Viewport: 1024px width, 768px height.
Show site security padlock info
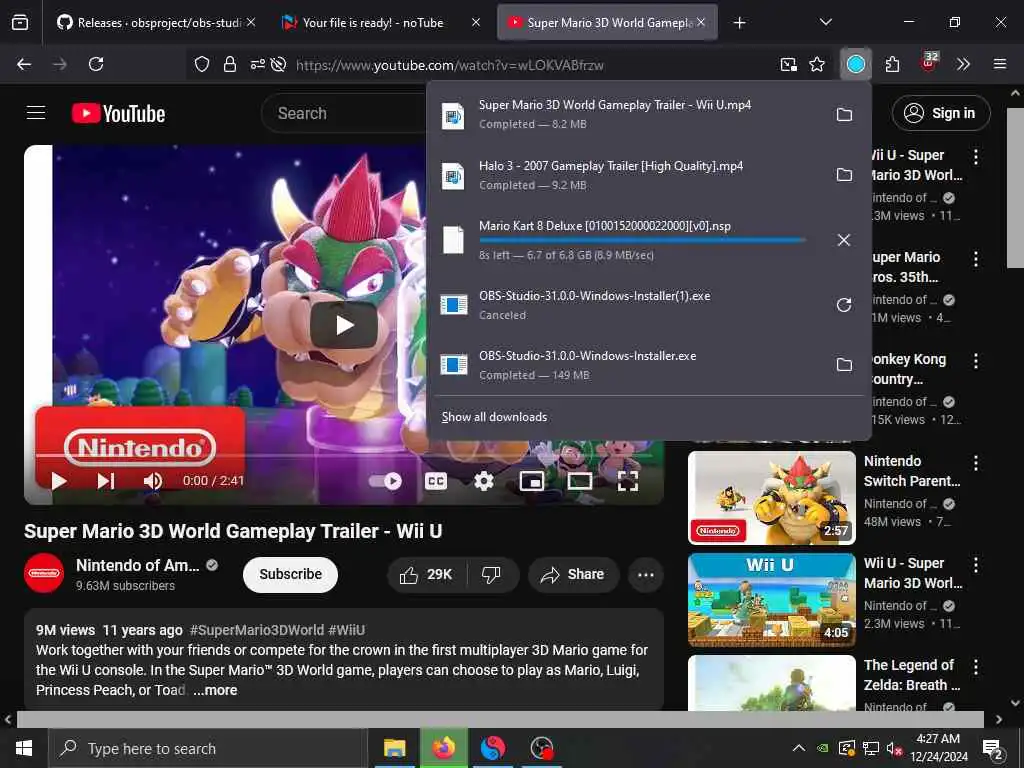click(230, 64)
